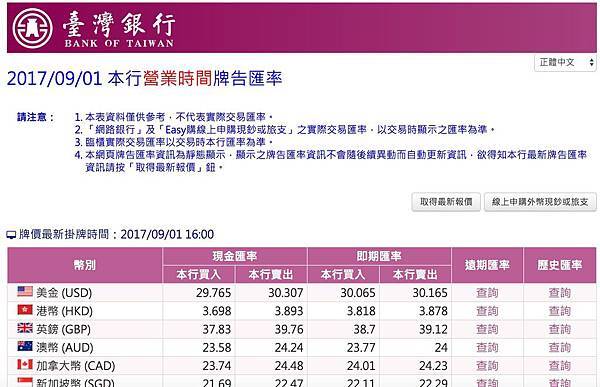Image resolution: width=600 pixels, height=387 pixels.
Task: Open 遠期匯率 查詢 link for AUD
Action: (487, 347)
